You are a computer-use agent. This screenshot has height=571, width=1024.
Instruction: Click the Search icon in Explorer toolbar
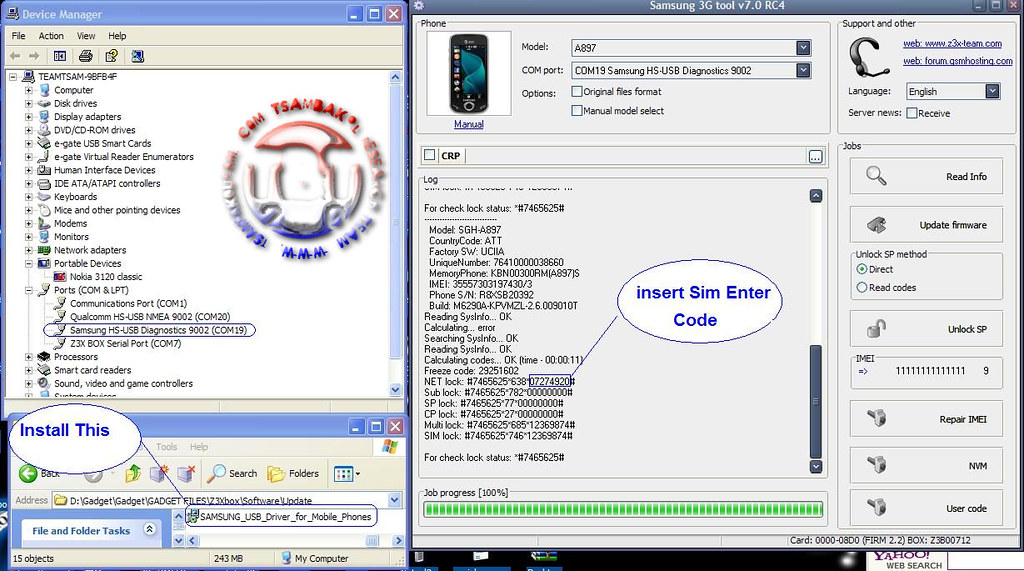click(x=216, y=474)
